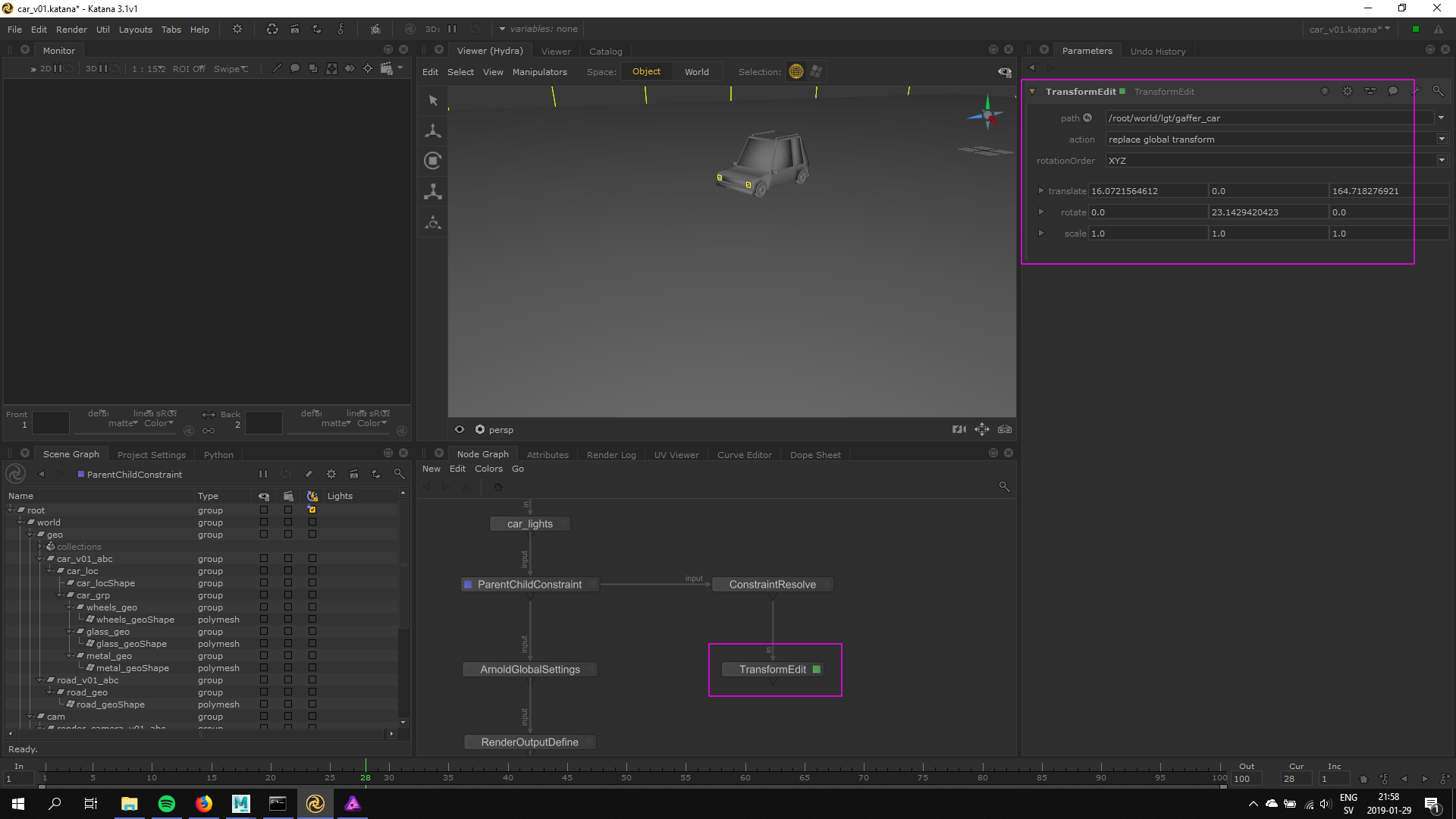1456x819 pixels.
Task: Click the crosshair target icon in Monitor toolbar
Action: (368, 68)
